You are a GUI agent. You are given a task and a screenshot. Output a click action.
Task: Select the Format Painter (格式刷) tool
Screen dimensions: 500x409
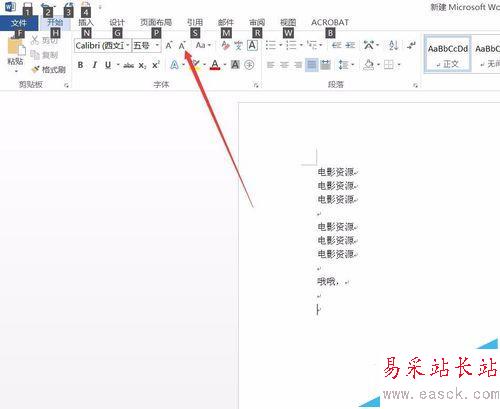(49, 69)
